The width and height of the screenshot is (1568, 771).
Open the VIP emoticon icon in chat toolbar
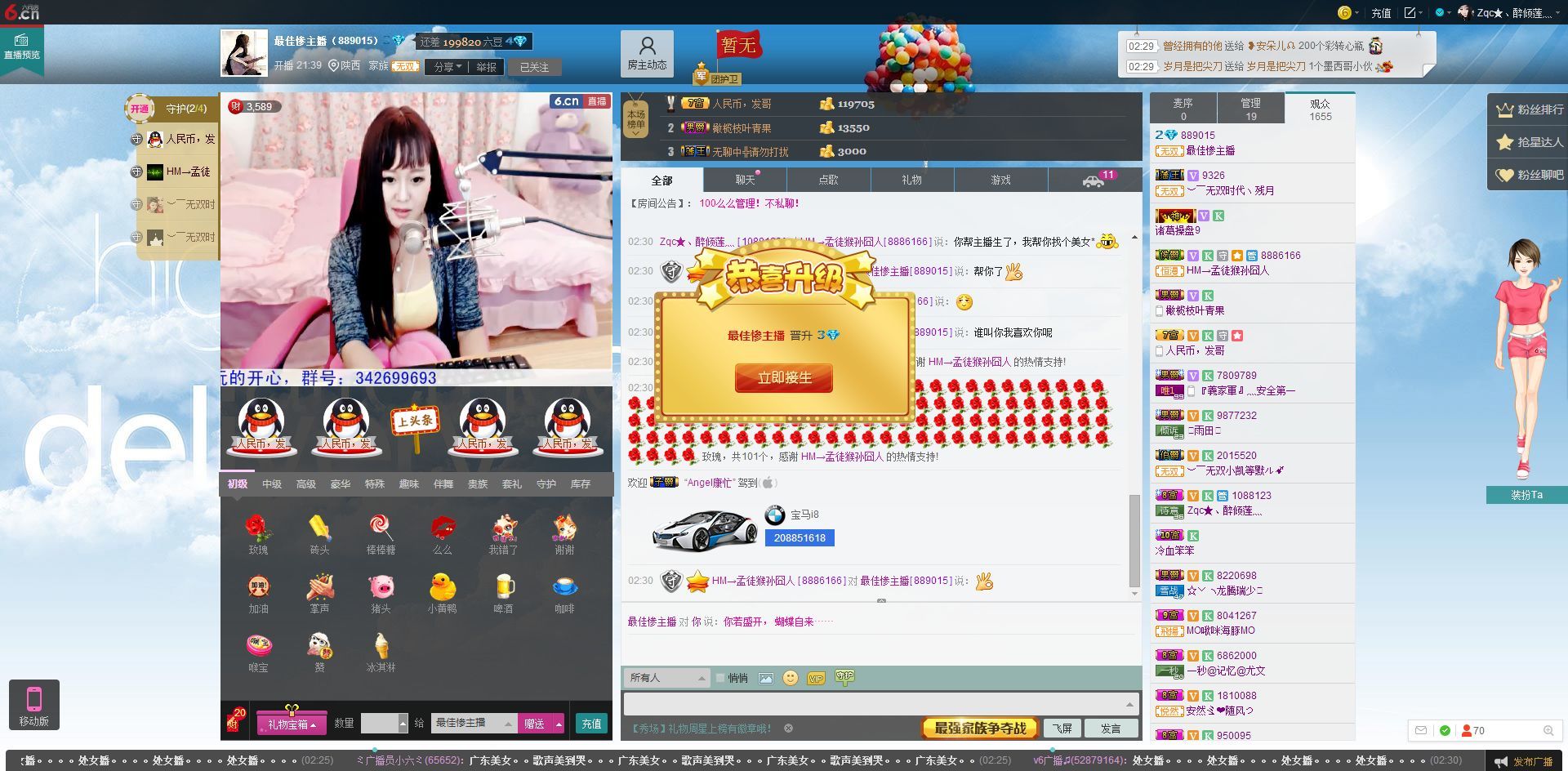(x=815, y=678)
